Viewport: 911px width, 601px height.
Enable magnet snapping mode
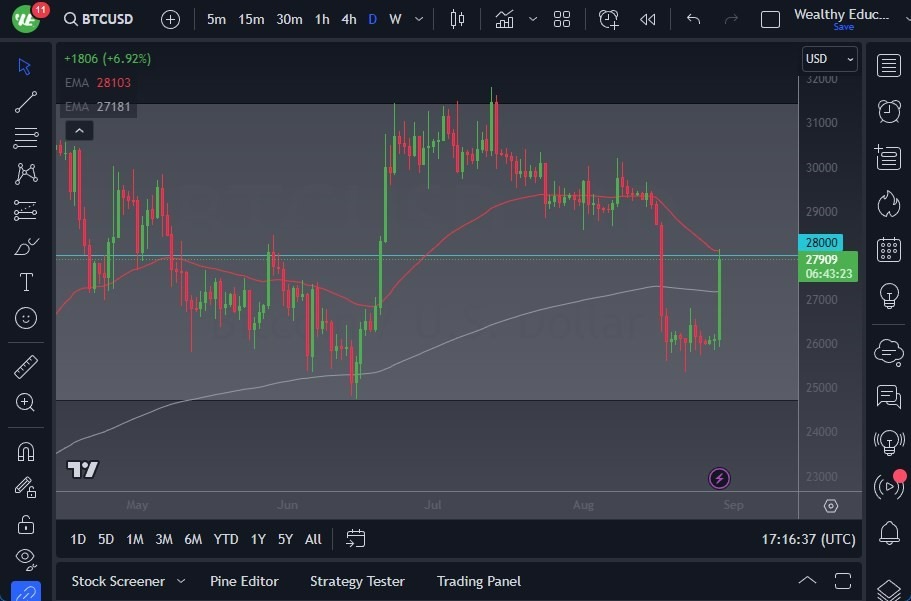(x=25, y=451)
